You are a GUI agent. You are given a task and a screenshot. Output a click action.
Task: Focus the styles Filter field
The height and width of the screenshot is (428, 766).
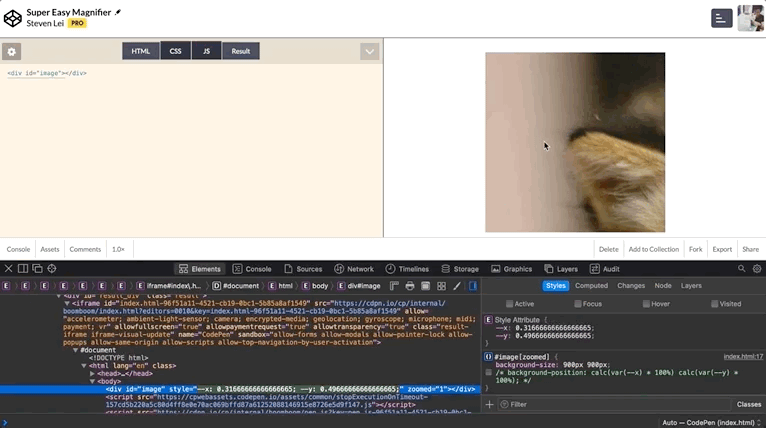(x=615, y=404)
